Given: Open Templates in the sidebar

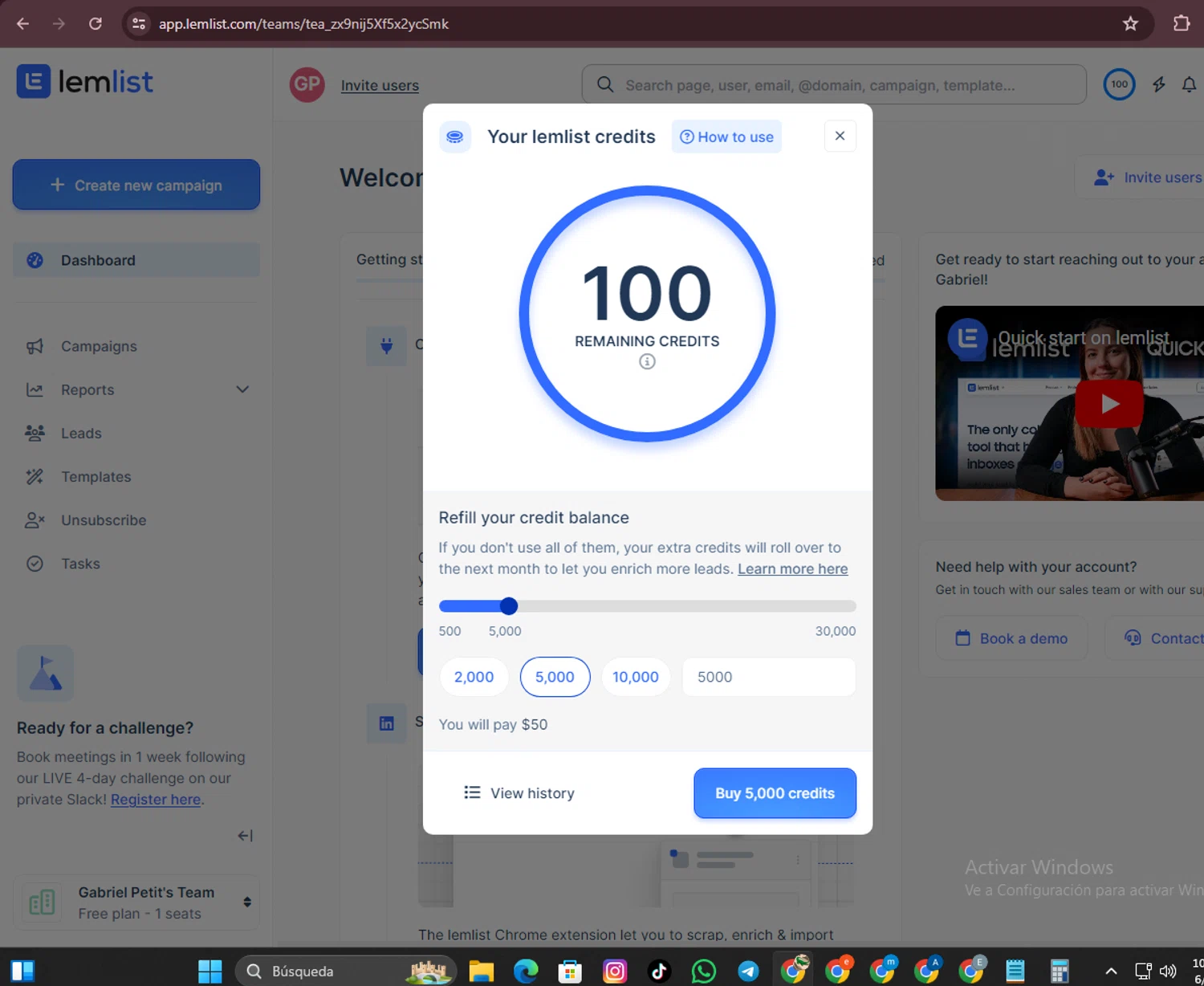Looking at the screenshot, I should (x=96, y=476).
